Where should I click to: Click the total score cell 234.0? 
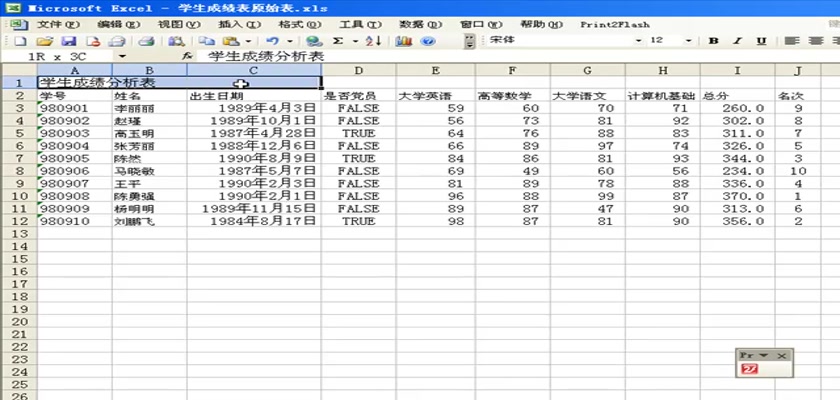(737, 171)
